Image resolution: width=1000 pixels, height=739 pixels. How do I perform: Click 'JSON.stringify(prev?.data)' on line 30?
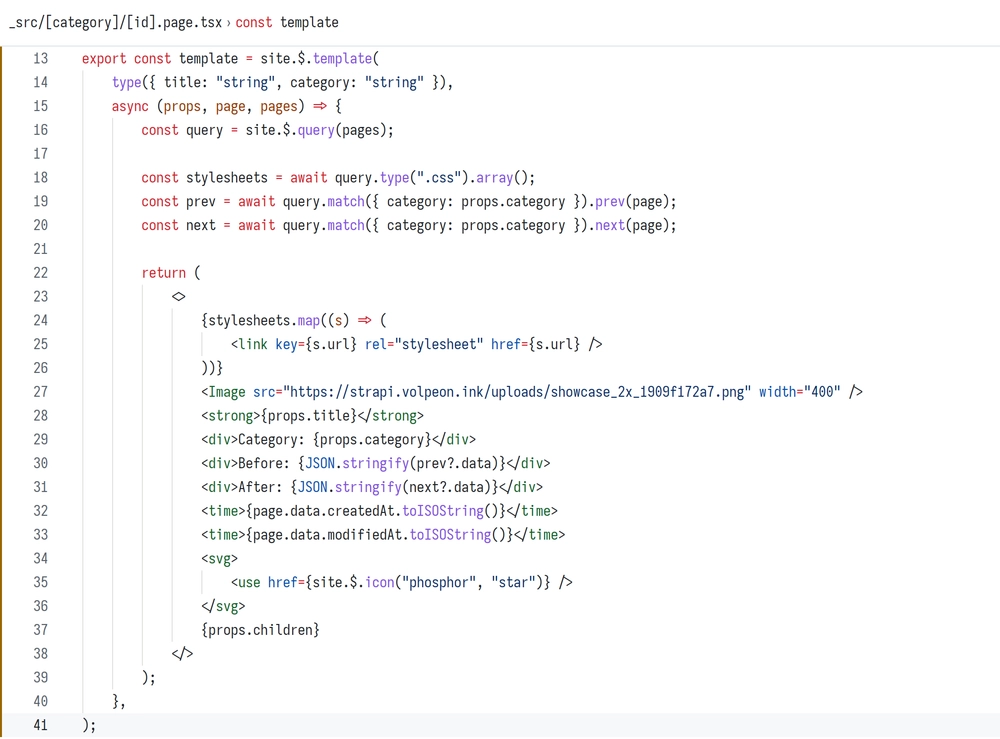click(402, 464)
